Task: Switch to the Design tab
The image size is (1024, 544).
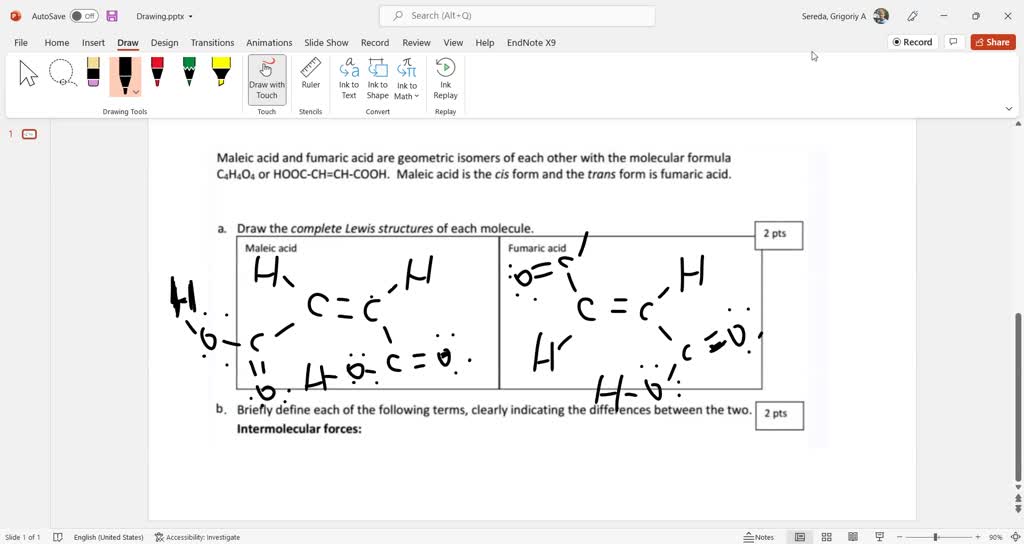Action: point(165,42)
